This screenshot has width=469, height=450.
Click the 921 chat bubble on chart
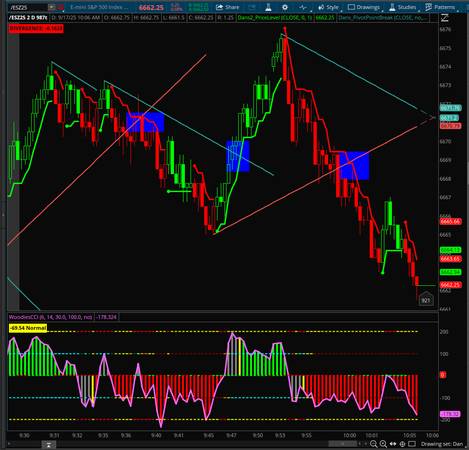[x=426, y=299]
